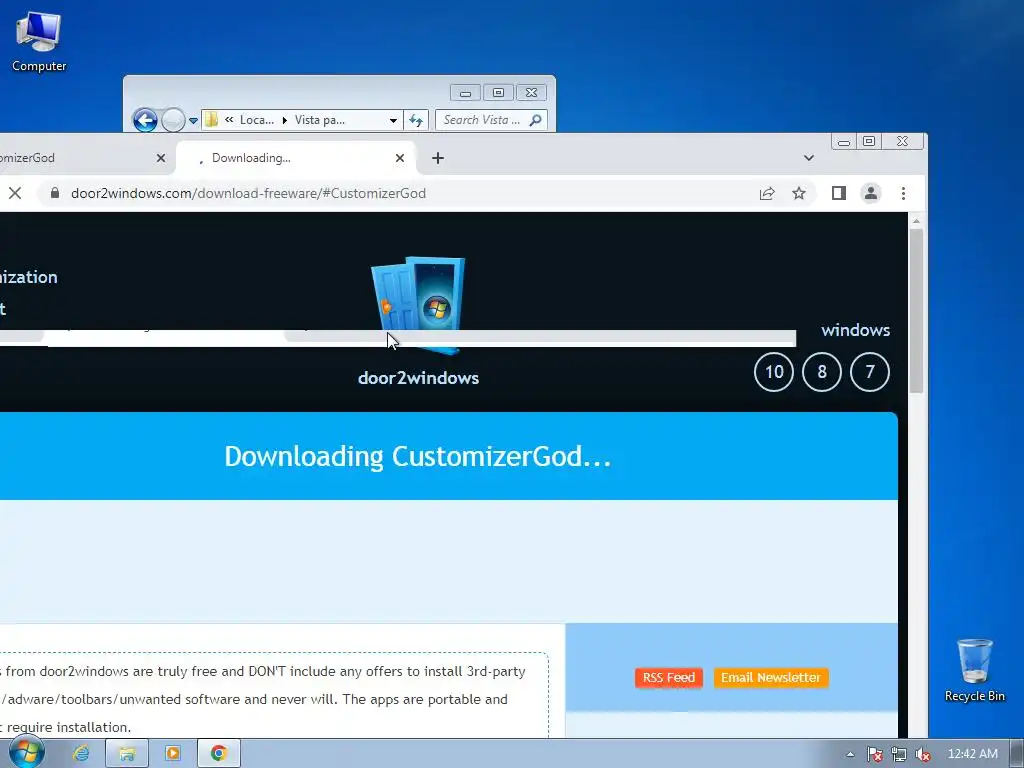
Task: Click the page vertical scrollbar thumb
Action: [x=916, y=311]
